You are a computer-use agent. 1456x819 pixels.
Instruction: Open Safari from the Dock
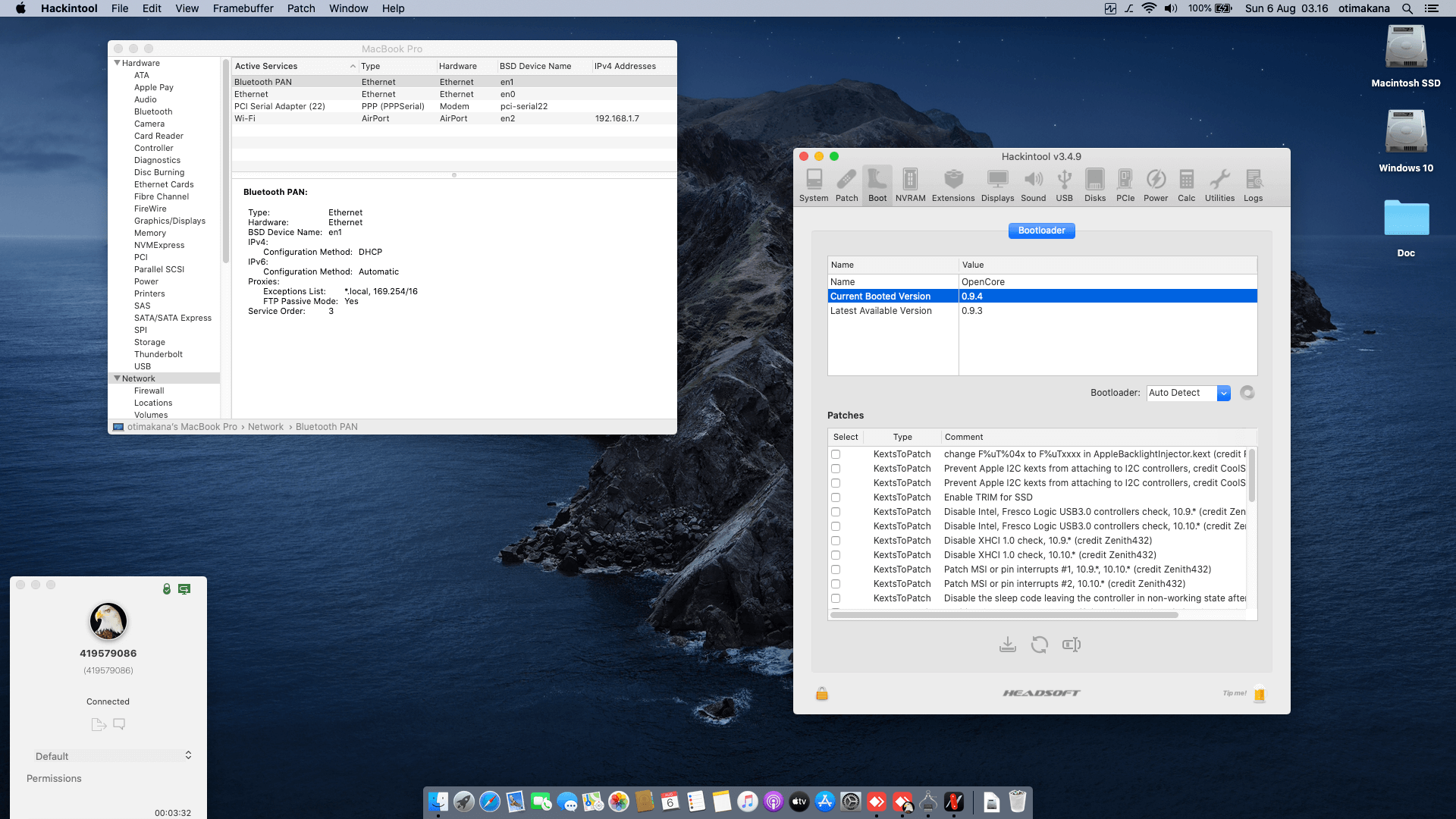pyautogui.click(x=490, y=802)
